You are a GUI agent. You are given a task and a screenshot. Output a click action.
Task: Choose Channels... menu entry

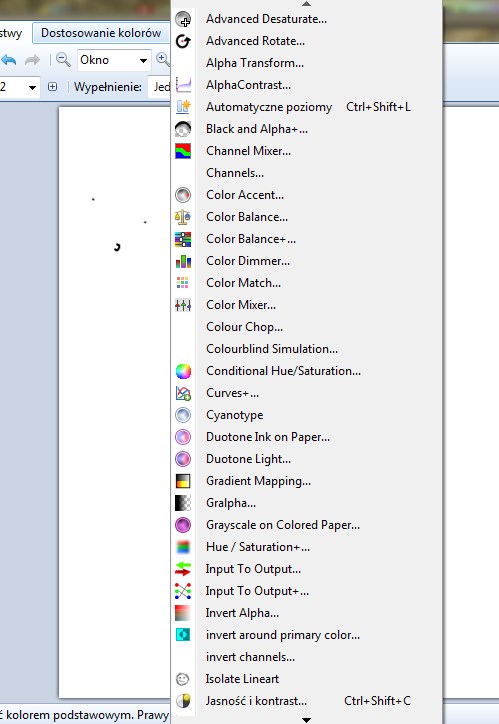pos(307,173)
